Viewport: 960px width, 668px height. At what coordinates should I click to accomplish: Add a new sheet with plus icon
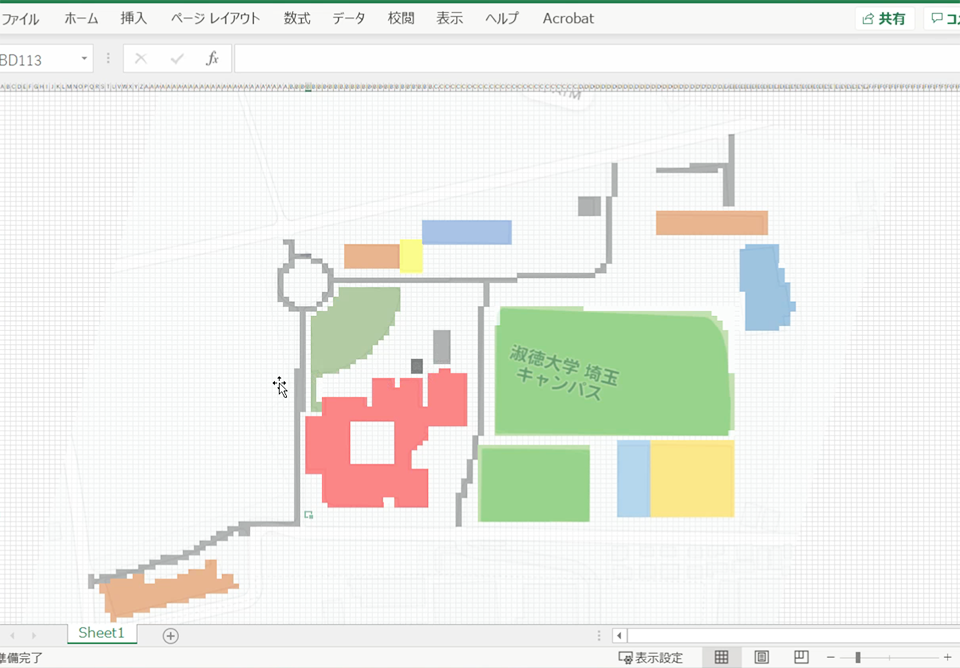[x=171, y=636]
